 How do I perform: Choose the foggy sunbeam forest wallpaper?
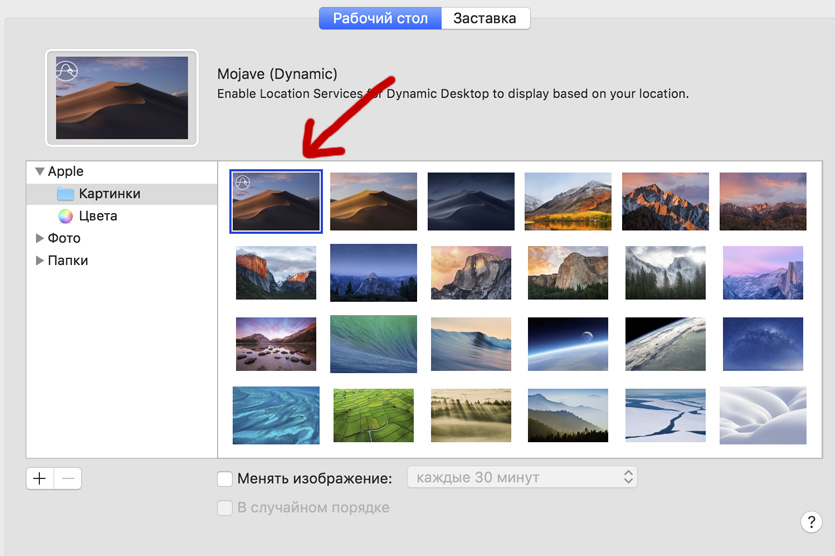coord(471,415)
